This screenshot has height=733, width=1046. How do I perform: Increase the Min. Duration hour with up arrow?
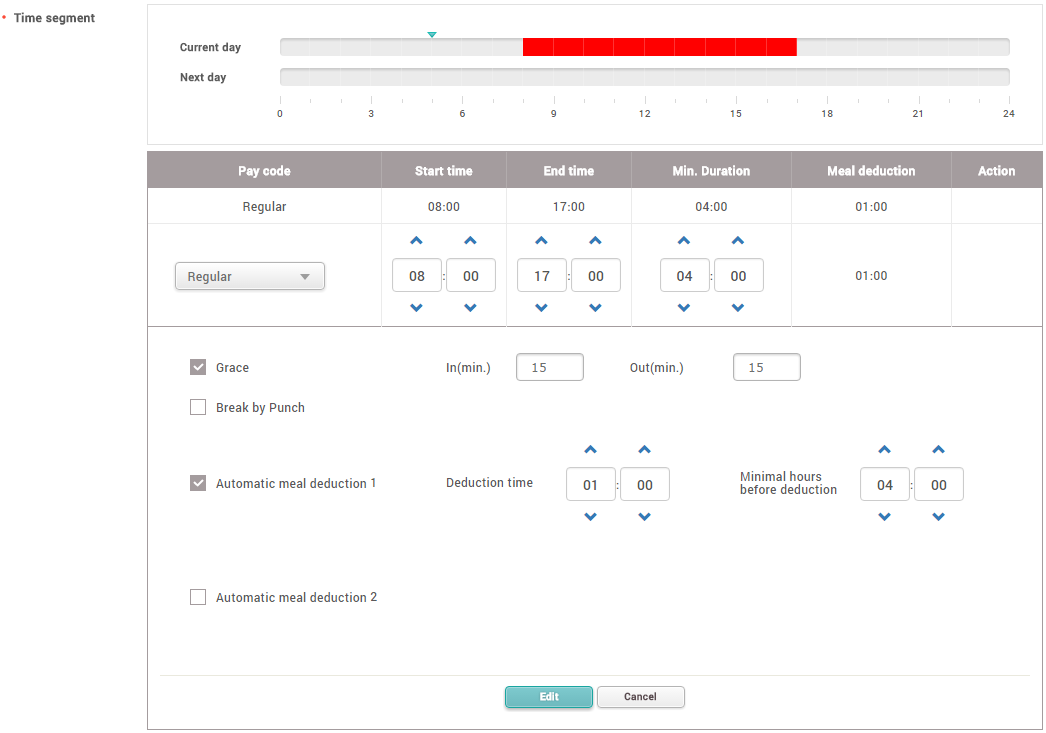coord(685,241)
